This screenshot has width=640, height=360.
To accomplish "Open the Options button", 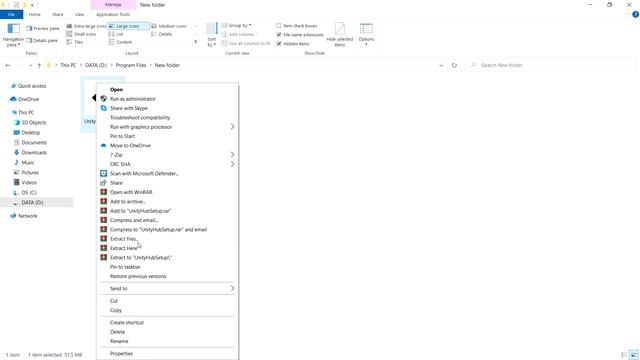I will pyautogui.click(x=366, y=34).
